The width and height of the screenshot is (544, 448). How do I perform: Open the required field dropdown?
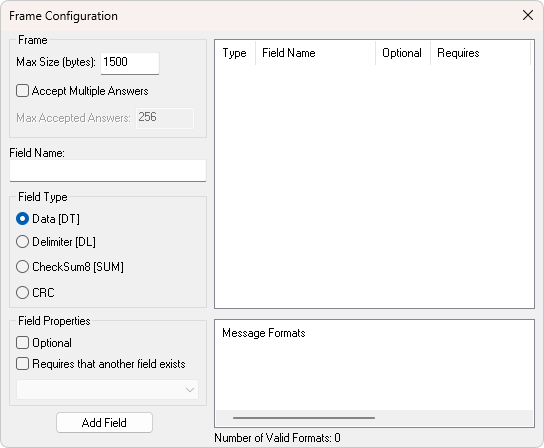(108, 390)
